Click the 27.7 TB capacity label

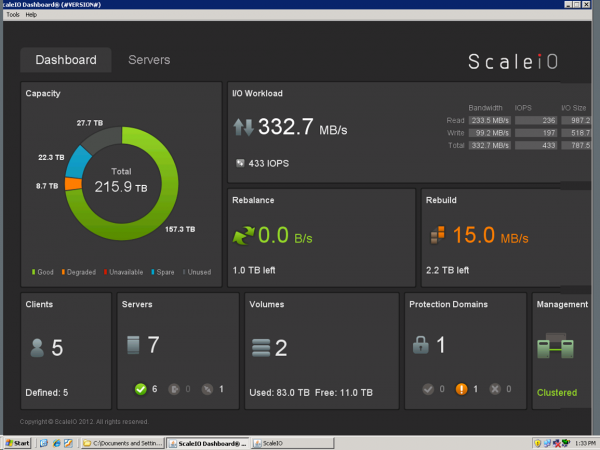[90, 123]
